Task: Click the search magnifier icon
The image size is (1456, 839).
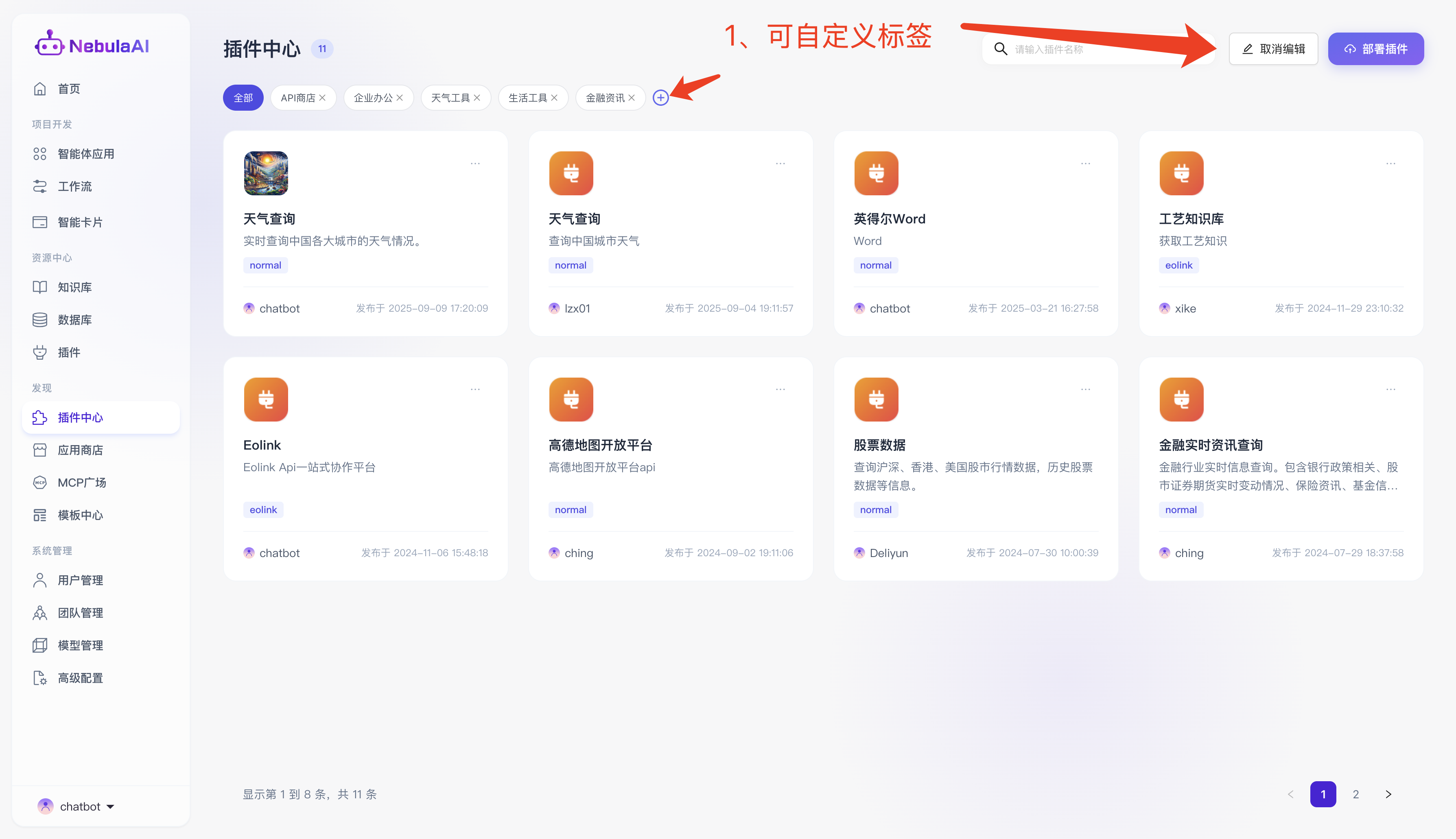Action: pos(1001,49)
